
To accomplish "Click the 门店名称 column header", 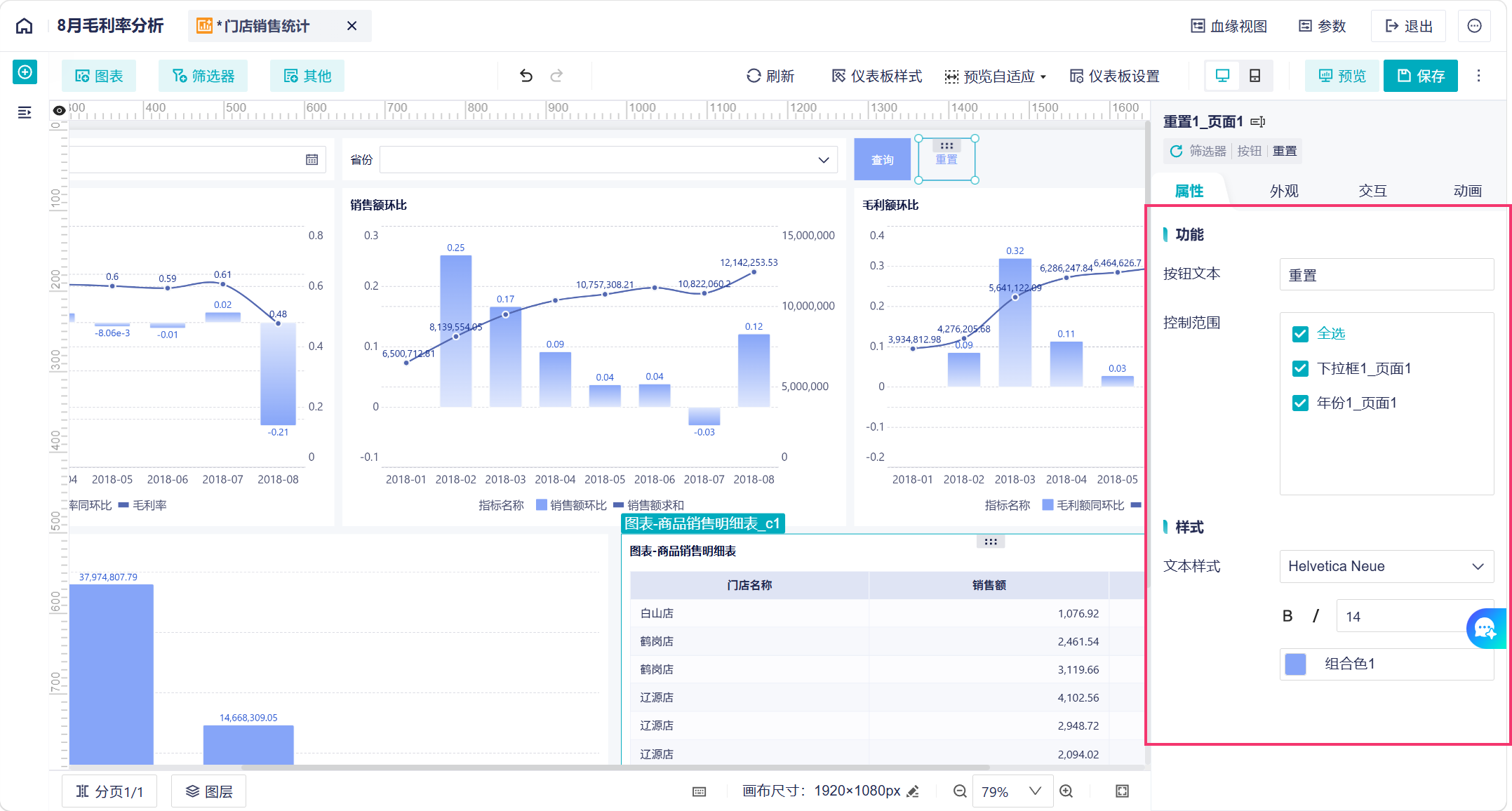I will point(749,585).
